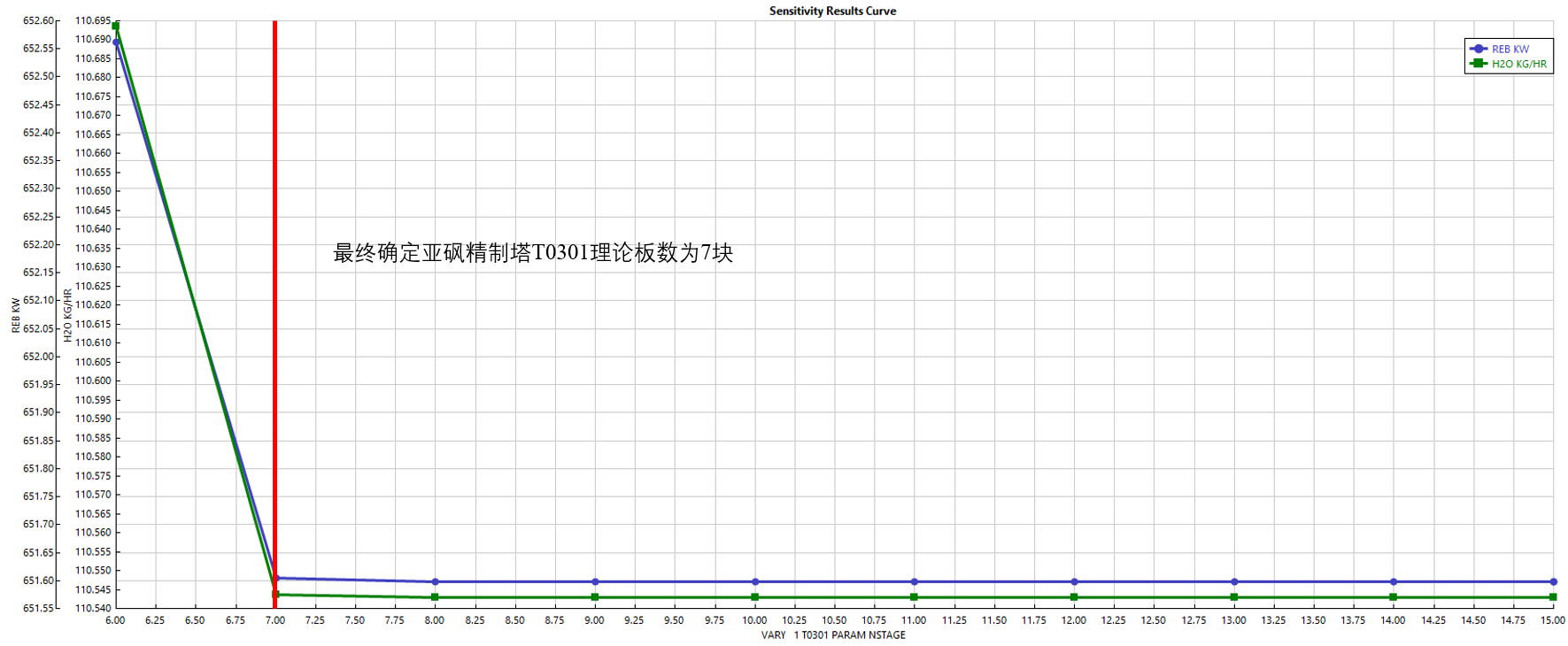This screenshot has width=1568, height=646.
Task: Click x-axis tick label 10.00
Action: 754,620
